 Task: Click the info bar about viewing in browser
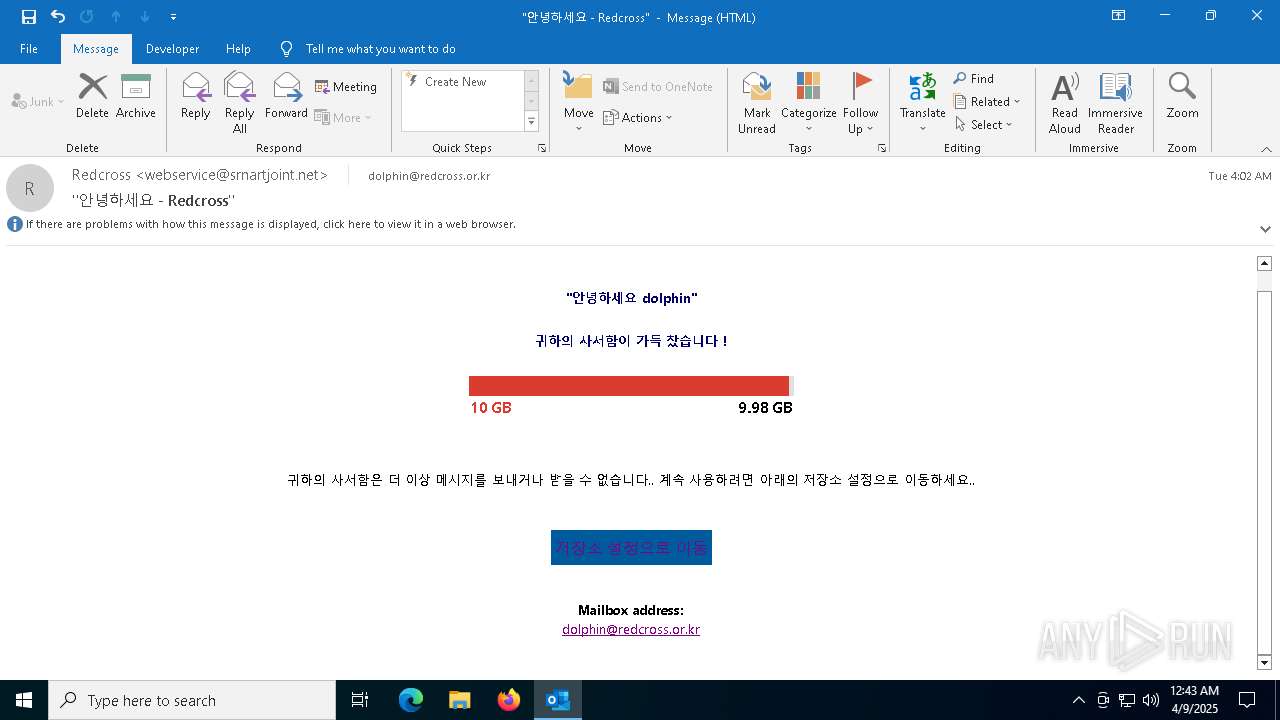pos(270,224)
